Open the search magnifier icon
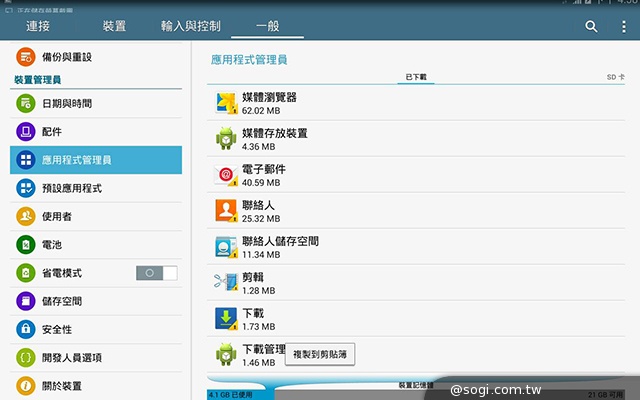The height and width of the screenshot is (400, 640). [x=591, y=27]
